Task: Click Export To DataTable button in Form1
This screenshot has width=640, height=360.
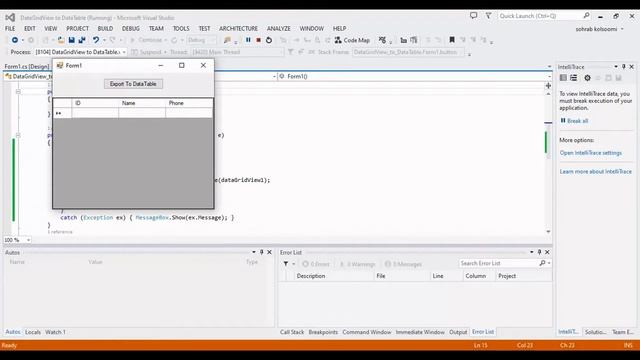Action: [133, 84]
